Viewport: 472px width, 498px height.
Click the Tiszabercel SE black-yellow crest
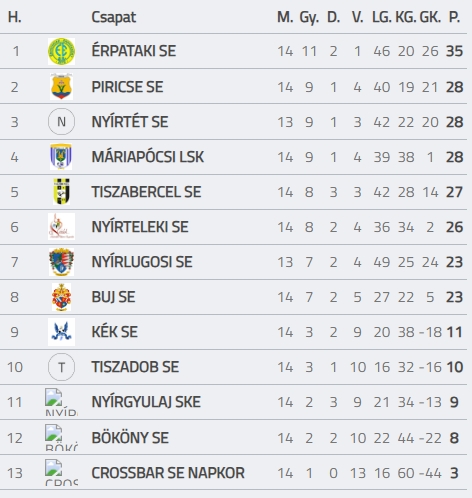point(61,192)
